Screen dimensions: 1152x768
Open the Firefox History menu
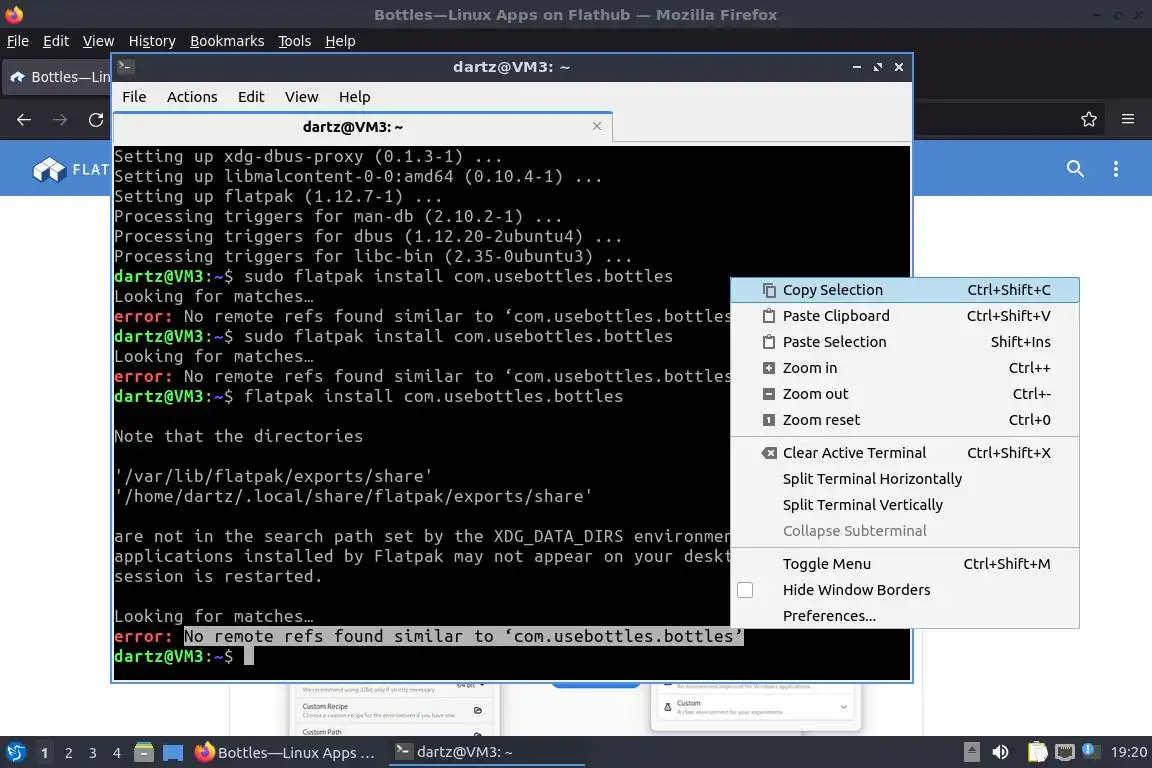click(152, 41)
